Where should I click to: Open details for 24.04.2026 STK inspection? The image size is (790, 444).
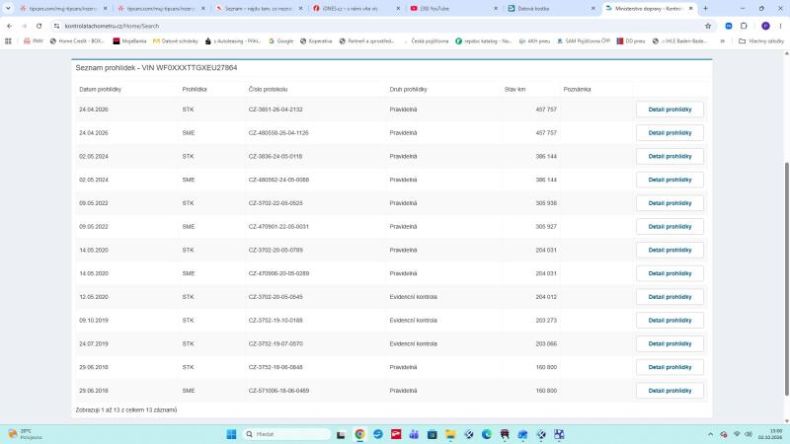click(x=670, y=109)
